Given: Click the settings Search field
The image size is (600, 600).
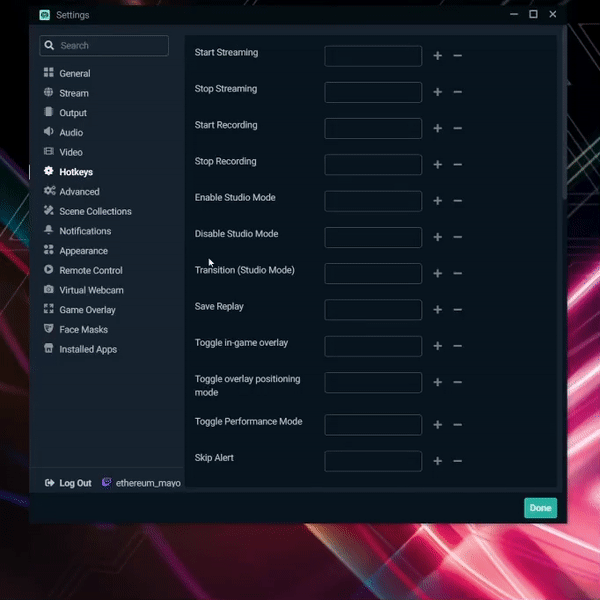Looking at the screenshot, I should click(x=104, y=46).
